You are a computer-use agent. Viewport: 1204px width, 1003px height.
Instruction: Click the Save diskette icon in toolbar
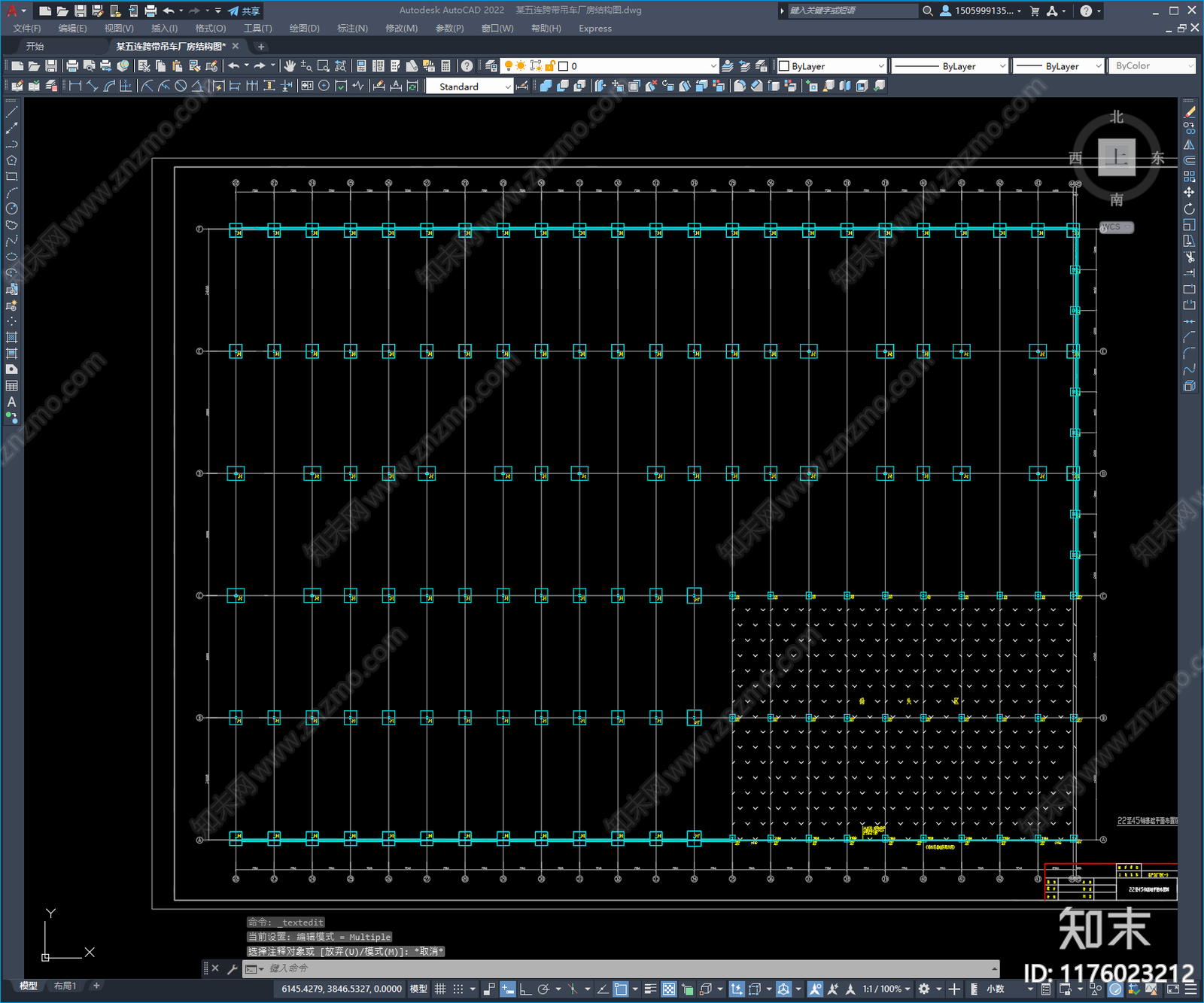tap(50, 66)
